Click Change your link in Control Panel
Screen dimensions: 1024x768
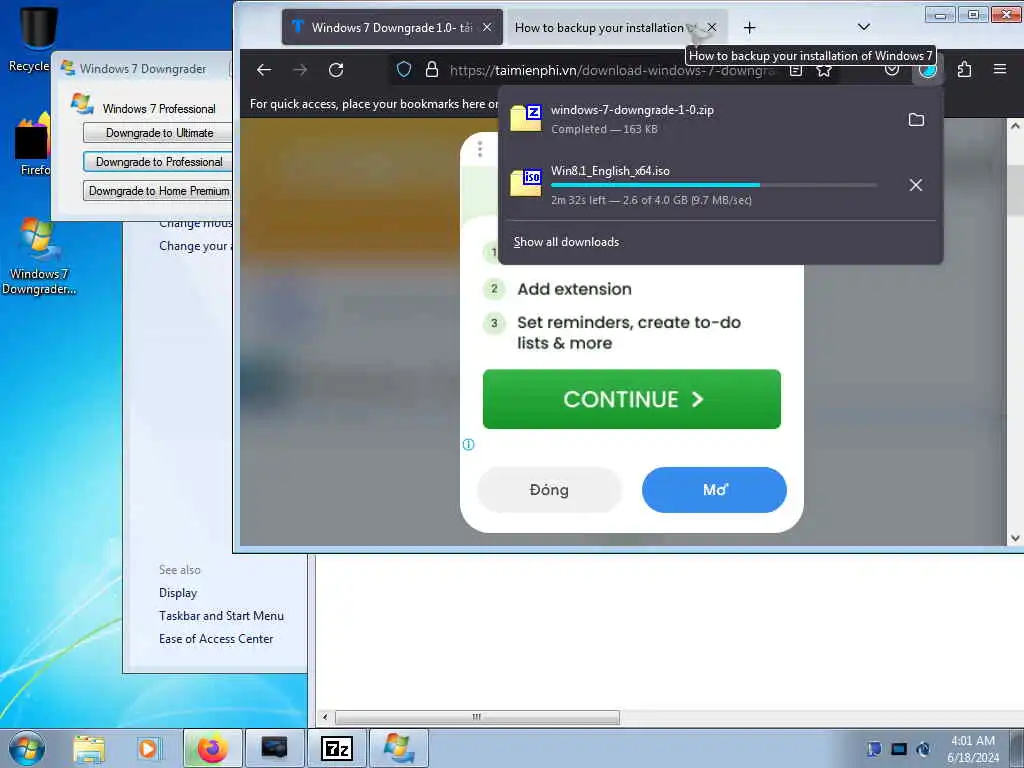(x=195, y=246)
